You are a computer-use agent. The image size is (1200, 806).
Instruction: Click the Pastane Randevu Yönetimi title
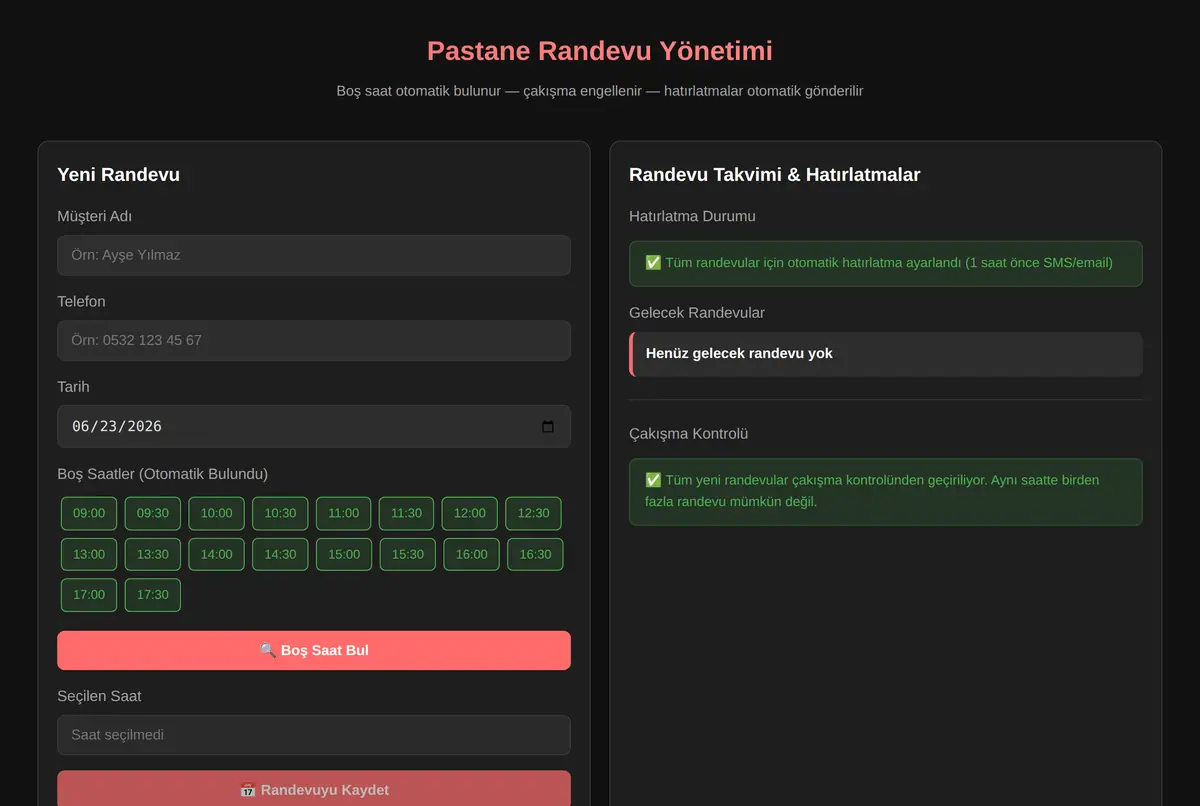pos(600,51)
